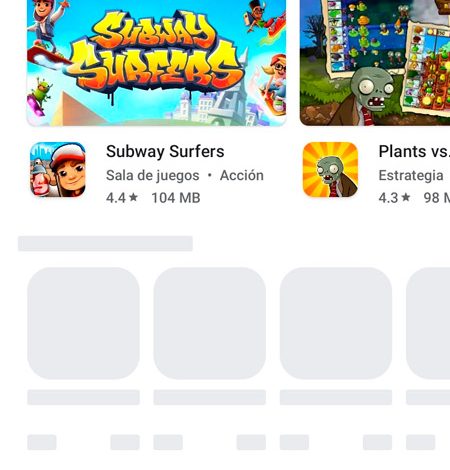Image resolution: width=450 pixels, height=470 pixels.
Task: Click the star beside the 4.3 rating
Action: click(406, 197)
